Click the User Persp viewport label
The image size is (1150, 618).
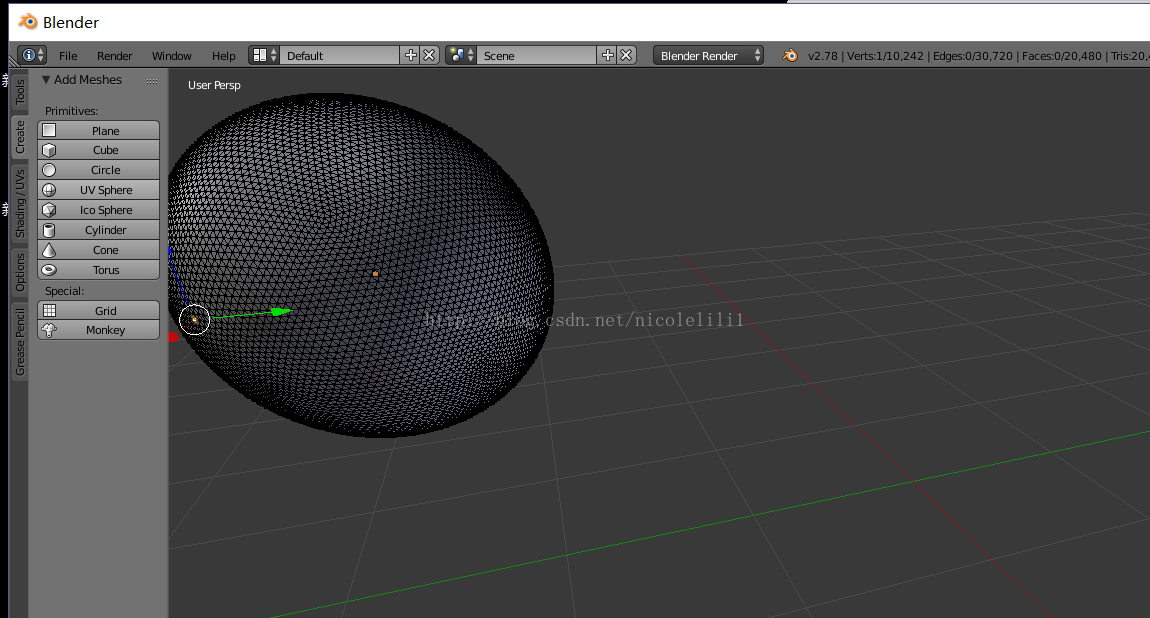pyautogui.click(x=214, y=85)
